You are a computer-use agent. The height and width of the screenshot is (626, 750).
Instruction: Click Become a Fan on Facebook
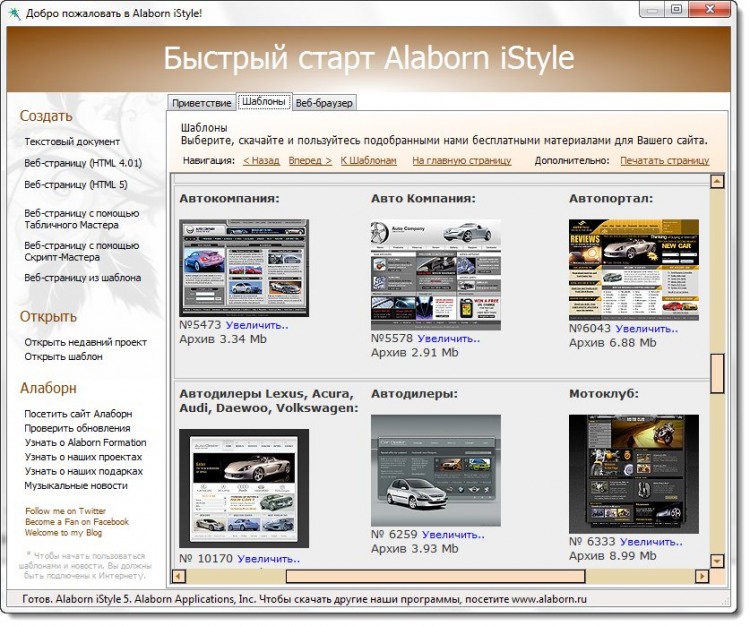pyautogui.click(x=77, y=522)
